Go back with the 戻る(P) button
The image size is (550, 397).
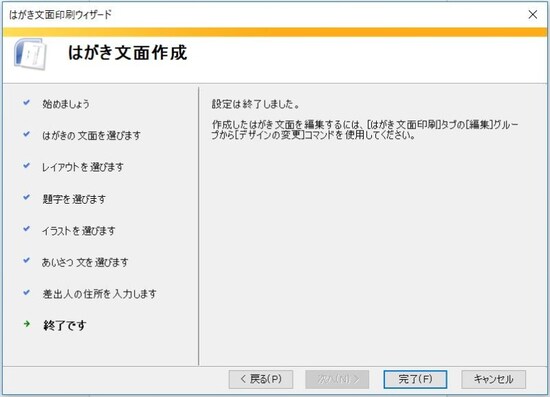pyautogui.click(x=261, y=379)
